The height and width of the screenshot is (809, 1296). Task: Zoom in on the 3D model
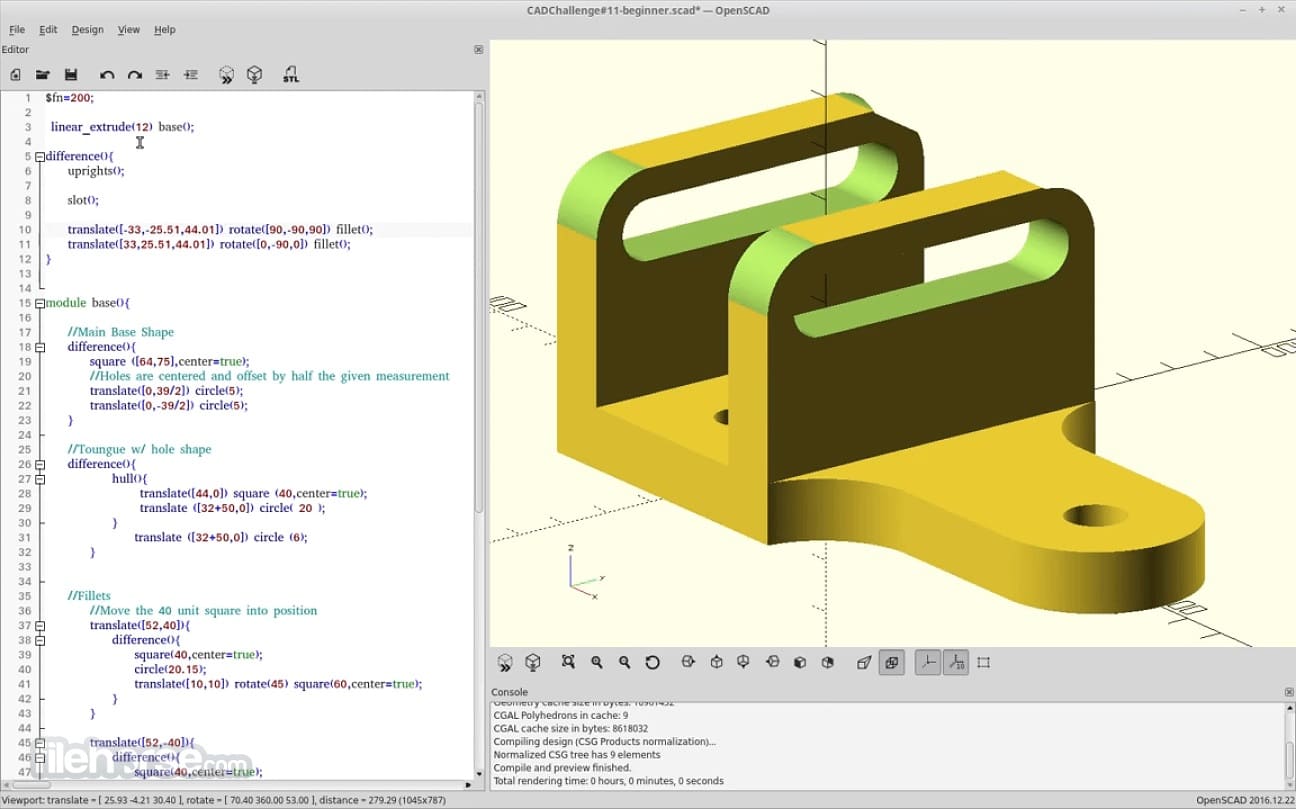pyautogui.click(x=597, y=662)
